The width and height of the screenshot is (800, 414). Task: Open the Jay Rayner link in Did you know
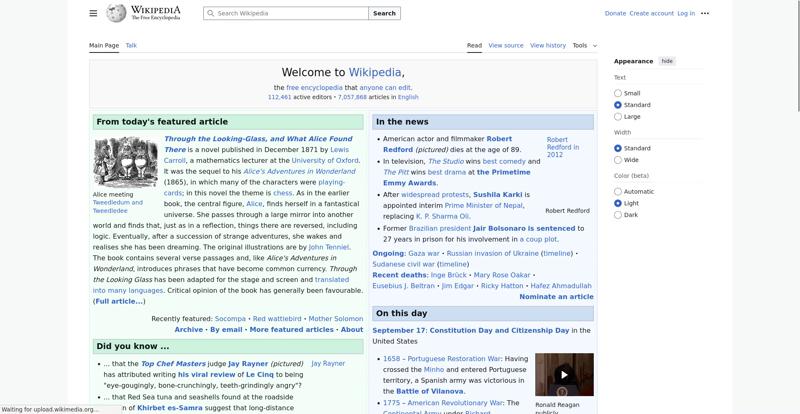[x=248, y=364]
